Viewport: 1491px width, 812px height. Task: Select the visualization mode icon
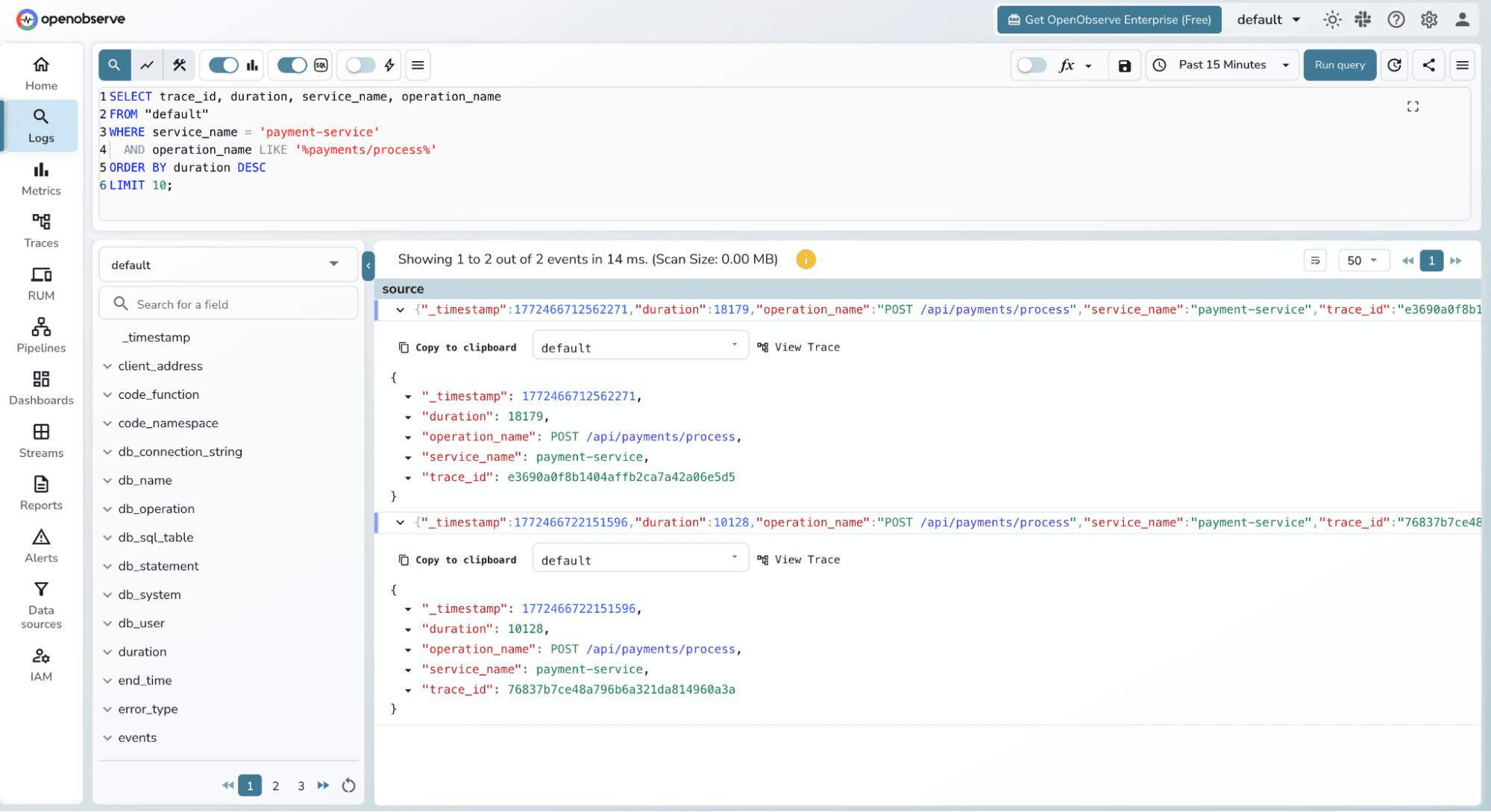coord(146,65)
